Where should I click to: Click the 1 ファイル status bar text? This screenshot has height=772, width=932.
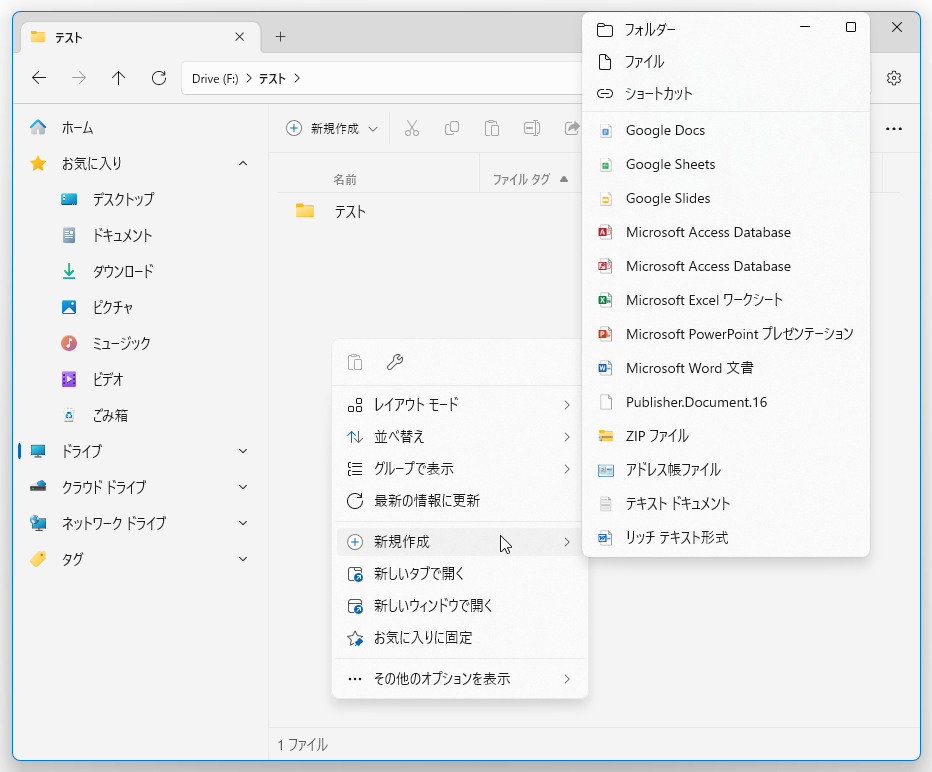click(x=303, y=745)
